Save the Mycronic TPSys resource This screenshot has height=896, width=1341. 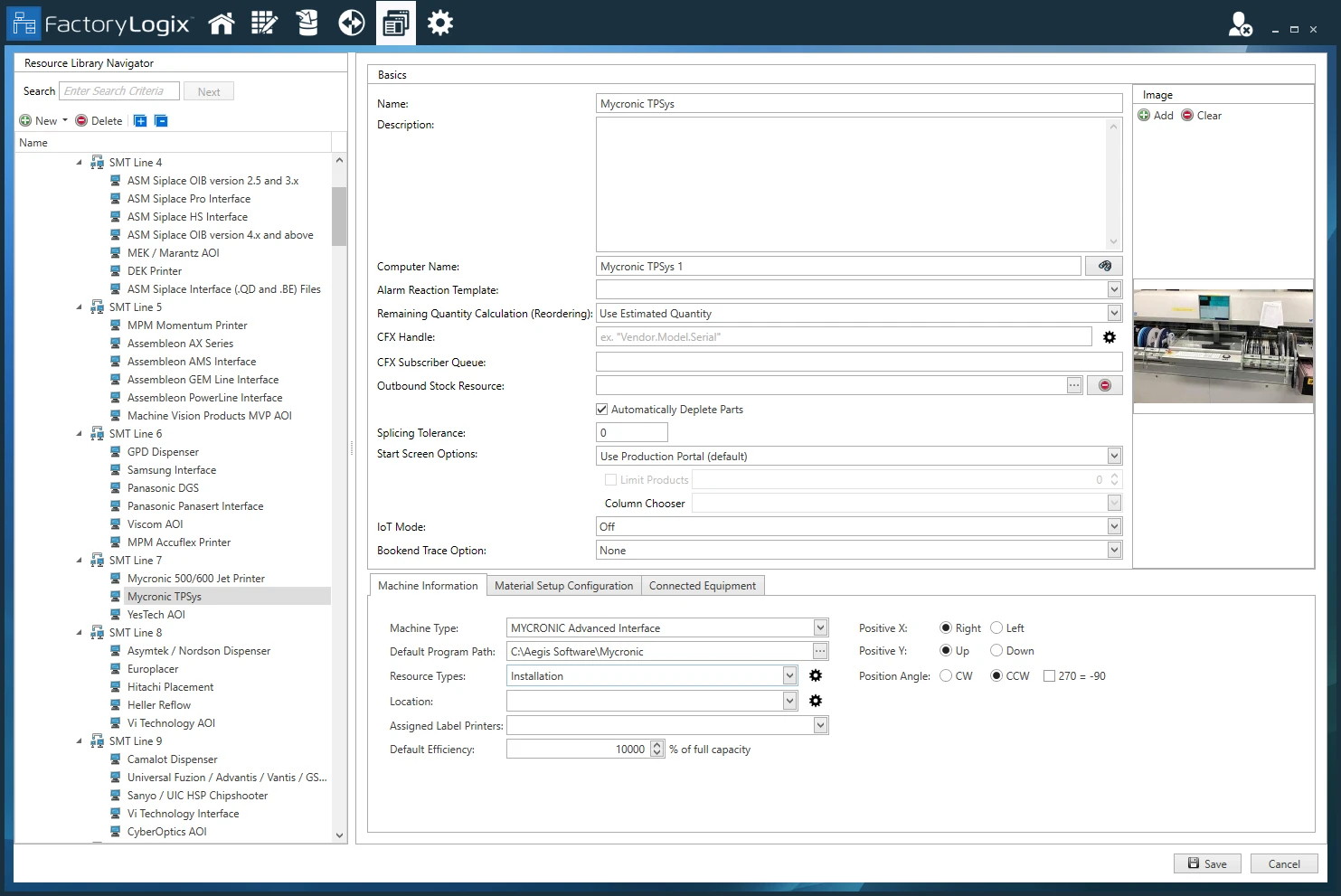tap(1206, 863)
